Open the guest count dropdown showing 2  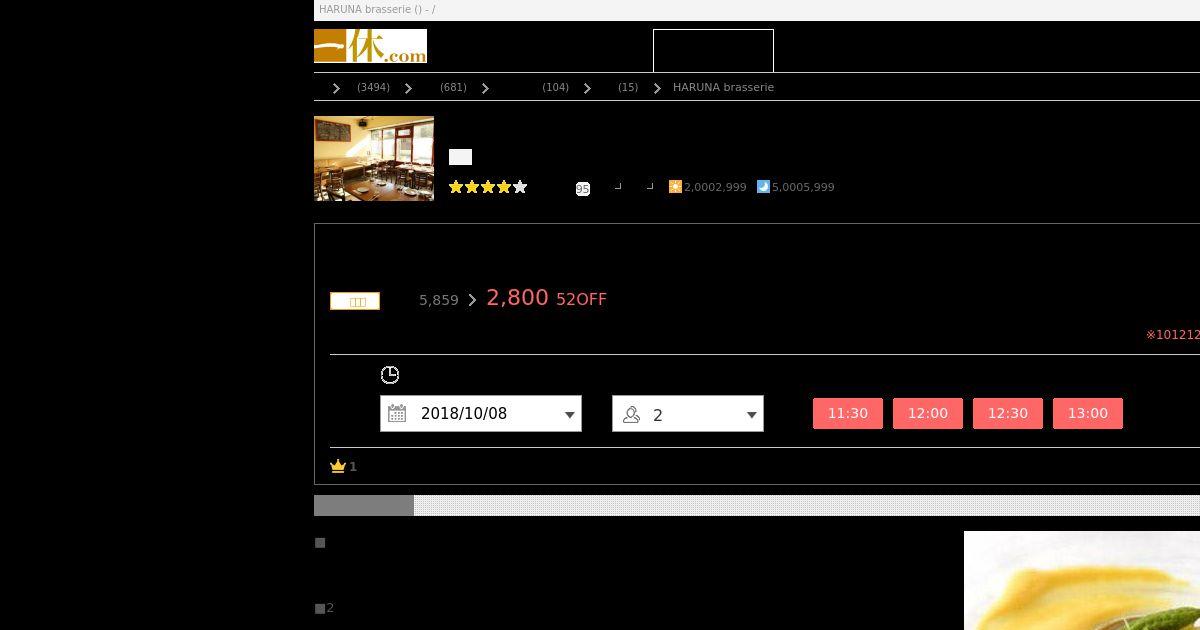688,414
